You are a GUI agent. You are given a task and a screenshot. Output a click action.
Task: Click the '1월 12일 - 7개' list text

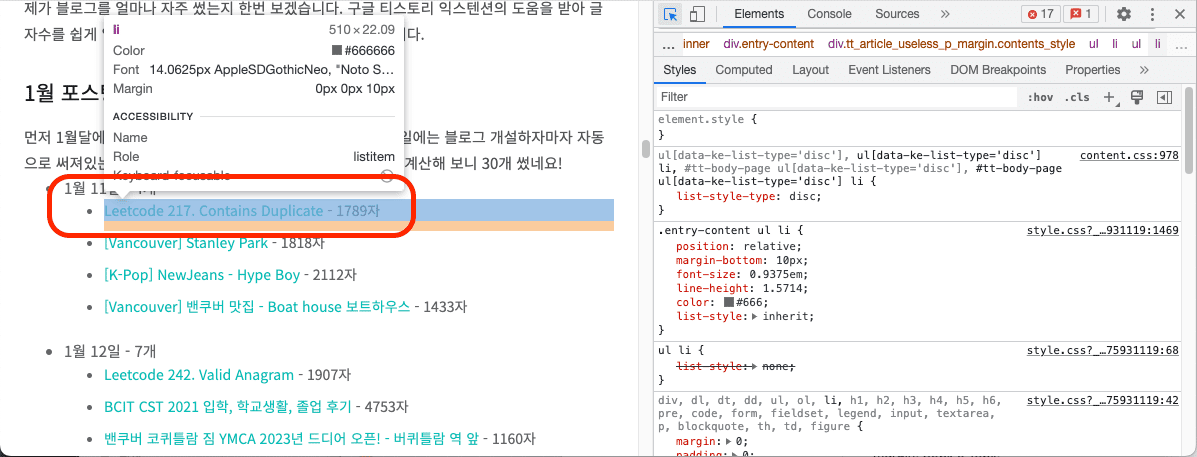110,351
